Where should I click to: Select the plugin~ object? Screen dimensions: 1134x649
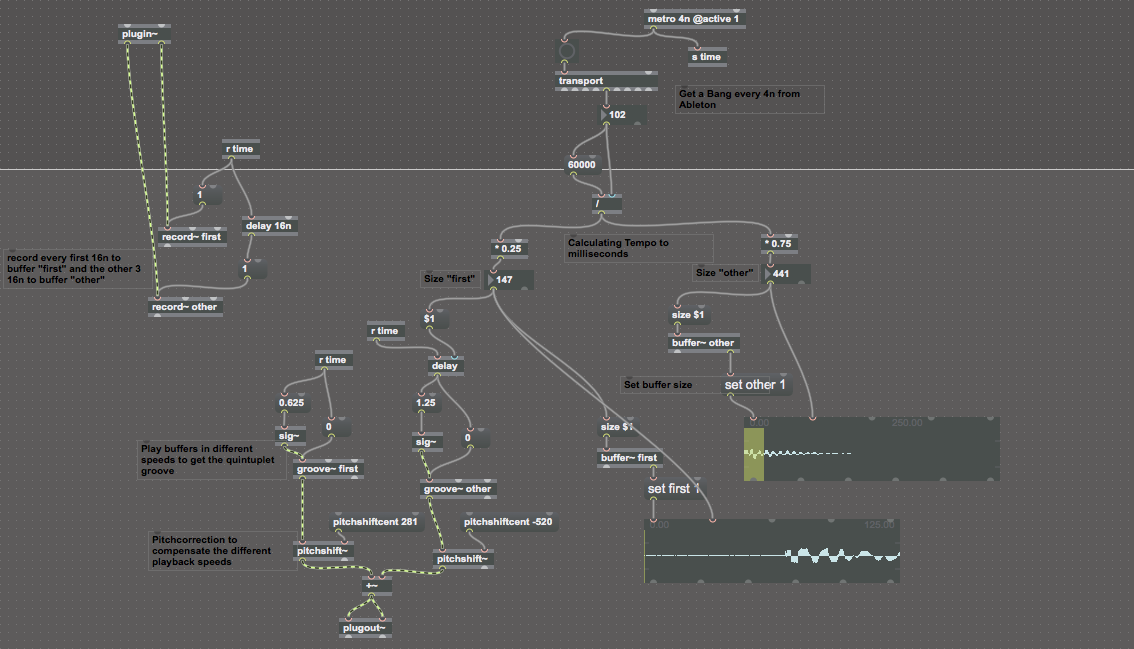(x=144, y=35)
